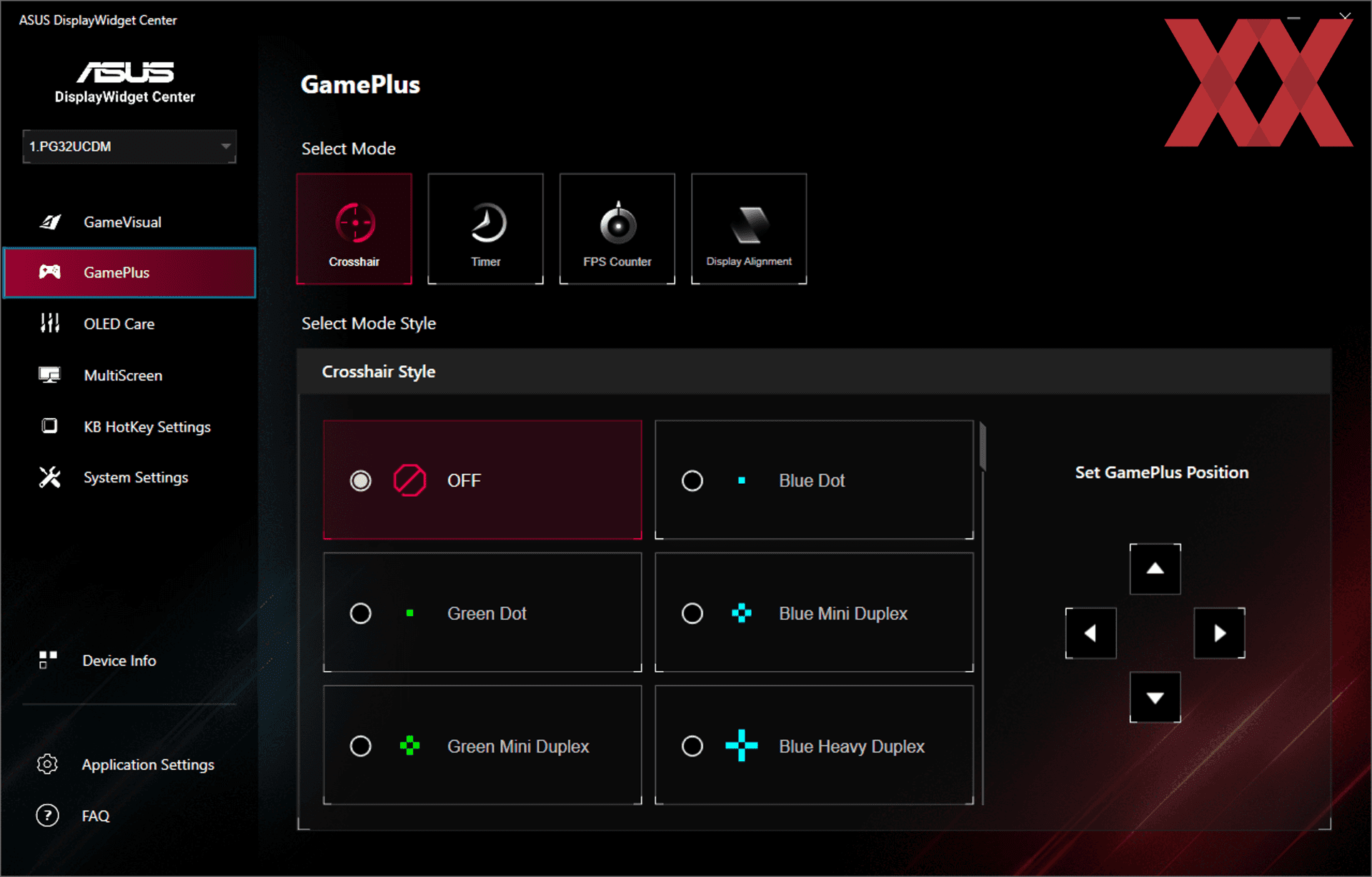The width and height of the screenshot is (1372, 877).
Task: Select the Display Alignment mode tile
Action: tap(749, 229)
